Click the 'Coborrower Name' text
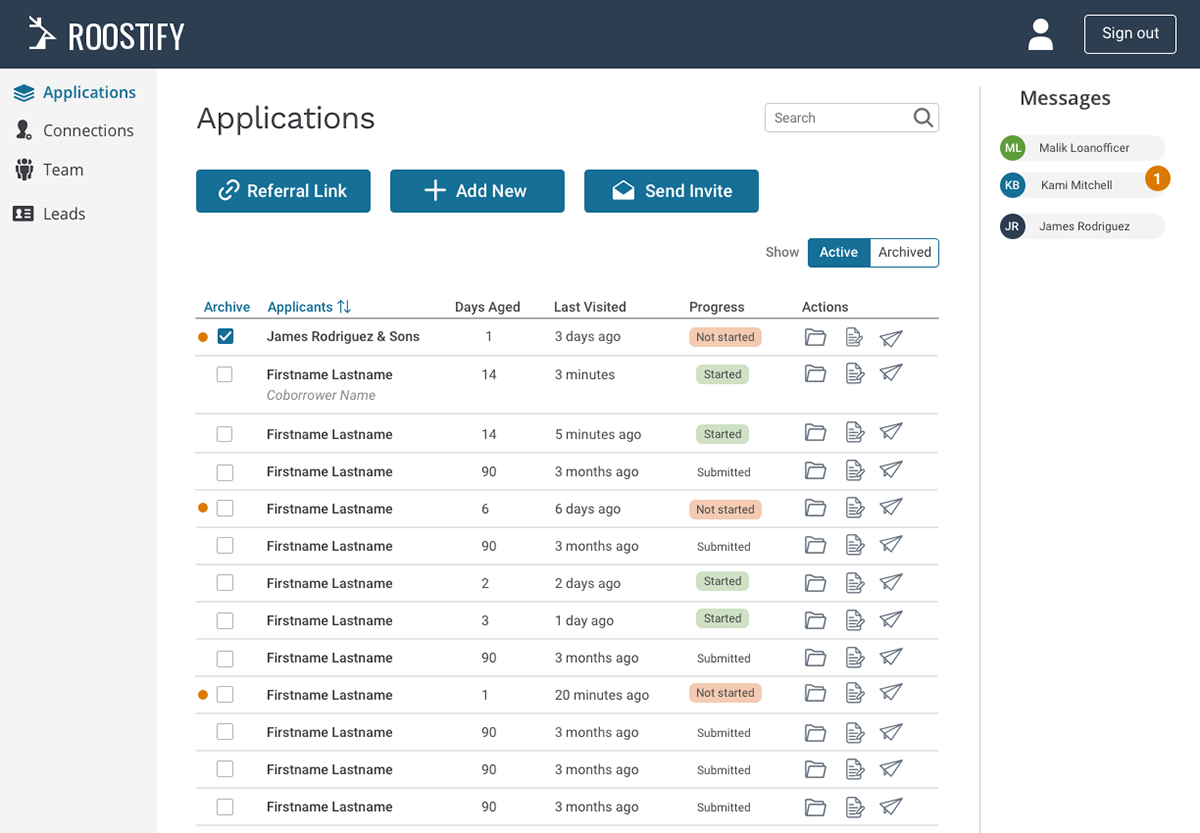The image size is (1200, 833). tap(321, 395)
